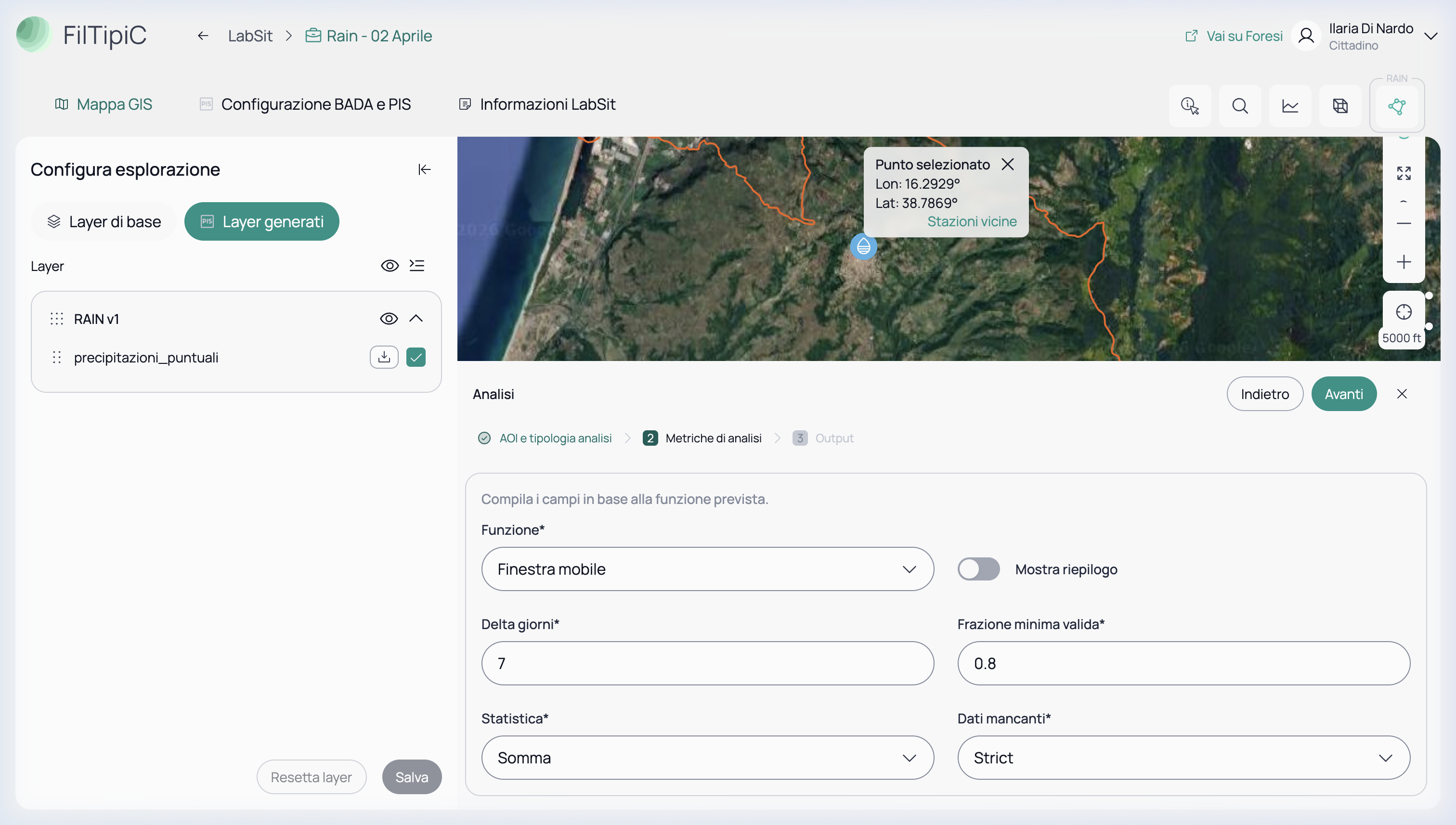The height and width of the screenshot is (825, 1456).
Task: Click the Salva button
Action: point(412,777)
